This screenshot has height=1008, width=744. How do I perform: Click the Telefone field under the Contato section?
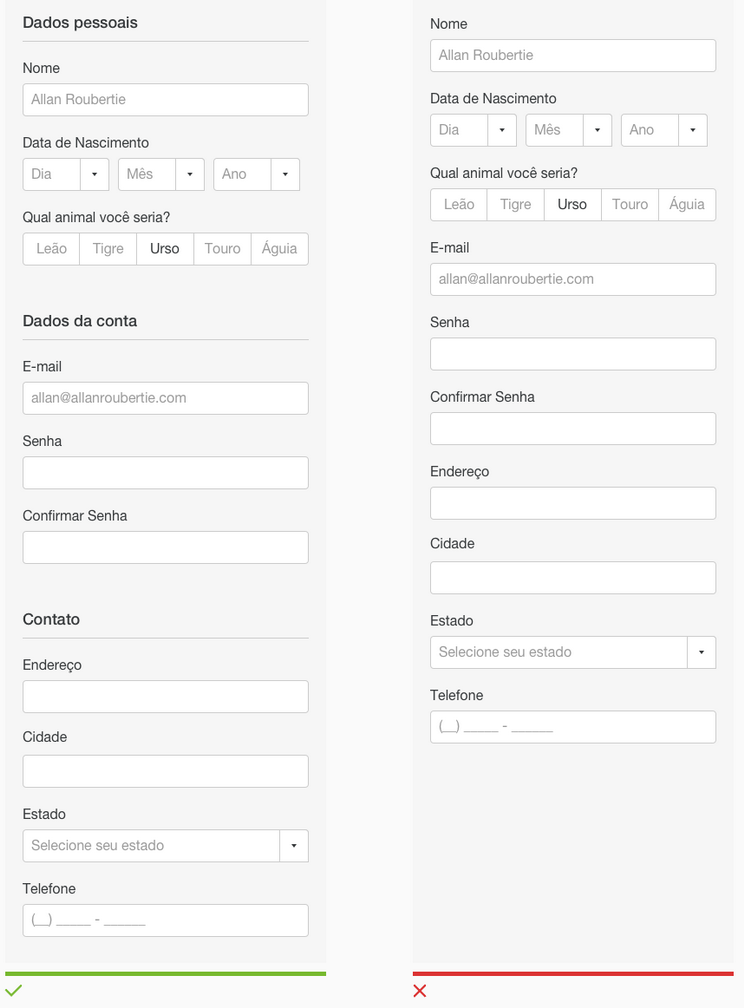pos(165,920)
